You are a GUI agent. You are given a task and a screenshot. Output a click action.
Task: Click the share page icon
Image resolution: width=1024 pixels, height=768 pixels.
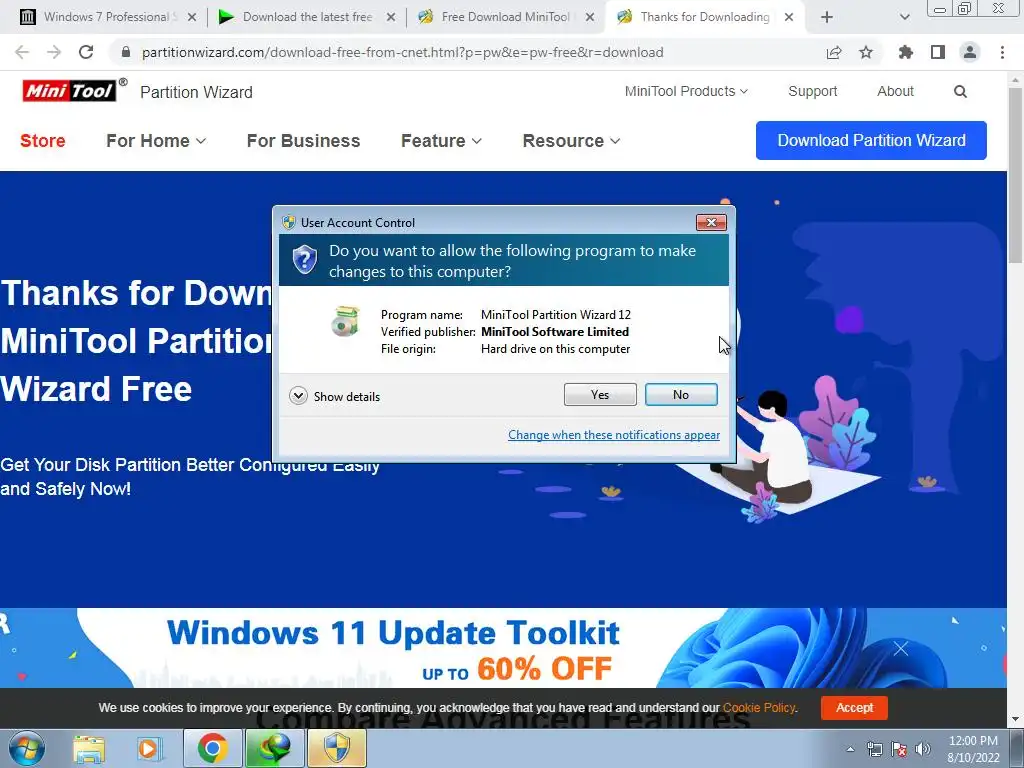pos(834,52)
